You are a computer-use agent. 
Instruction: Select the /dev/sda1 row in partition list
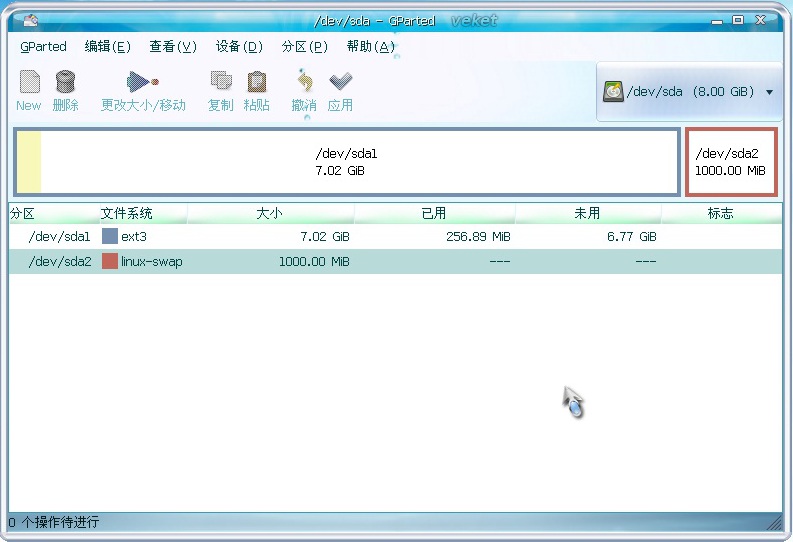tap(395, 236)
